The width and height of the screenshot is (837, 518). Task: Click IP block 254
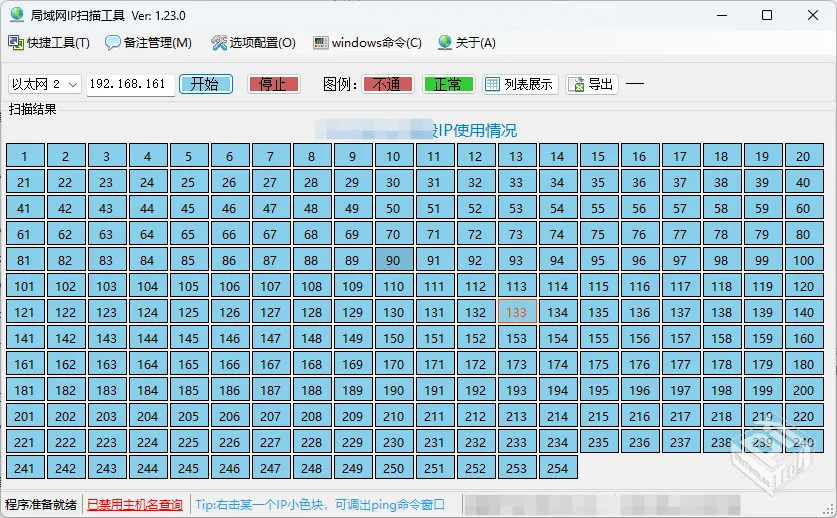click(x=557, y=468)
